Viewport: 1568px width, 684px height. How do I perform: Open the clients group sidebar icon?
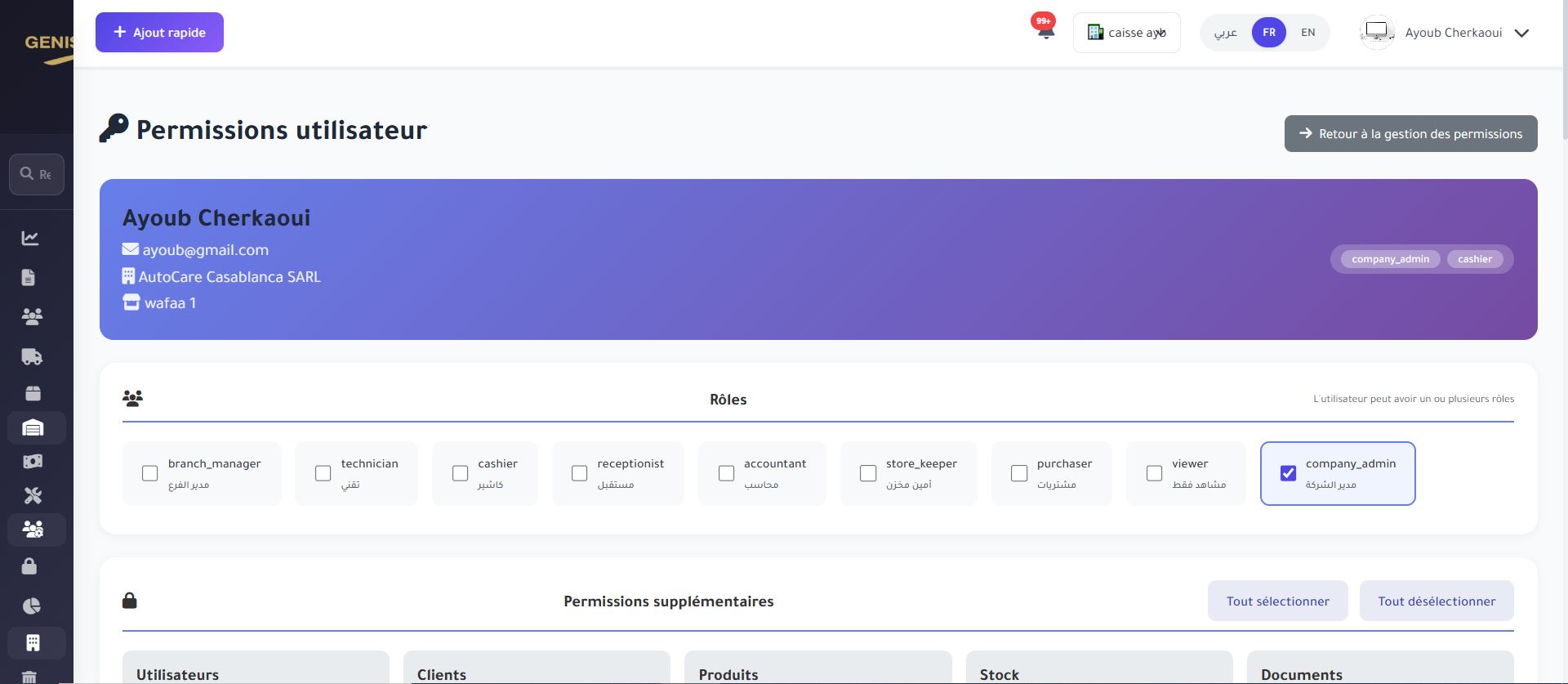32,316
